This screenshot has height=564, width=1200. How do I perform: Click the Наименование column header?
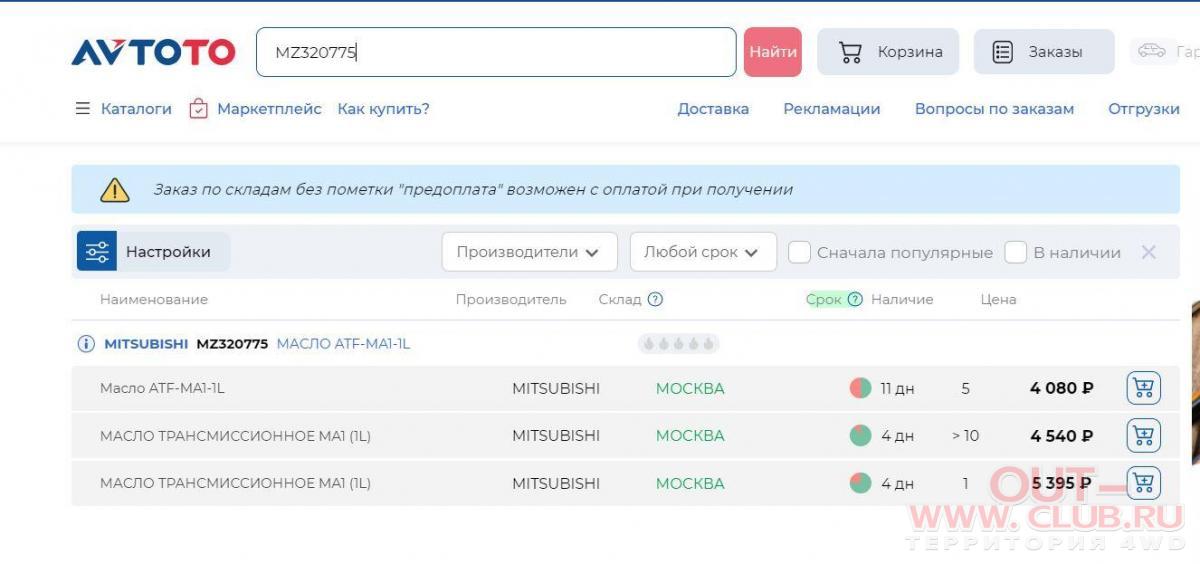154,299
